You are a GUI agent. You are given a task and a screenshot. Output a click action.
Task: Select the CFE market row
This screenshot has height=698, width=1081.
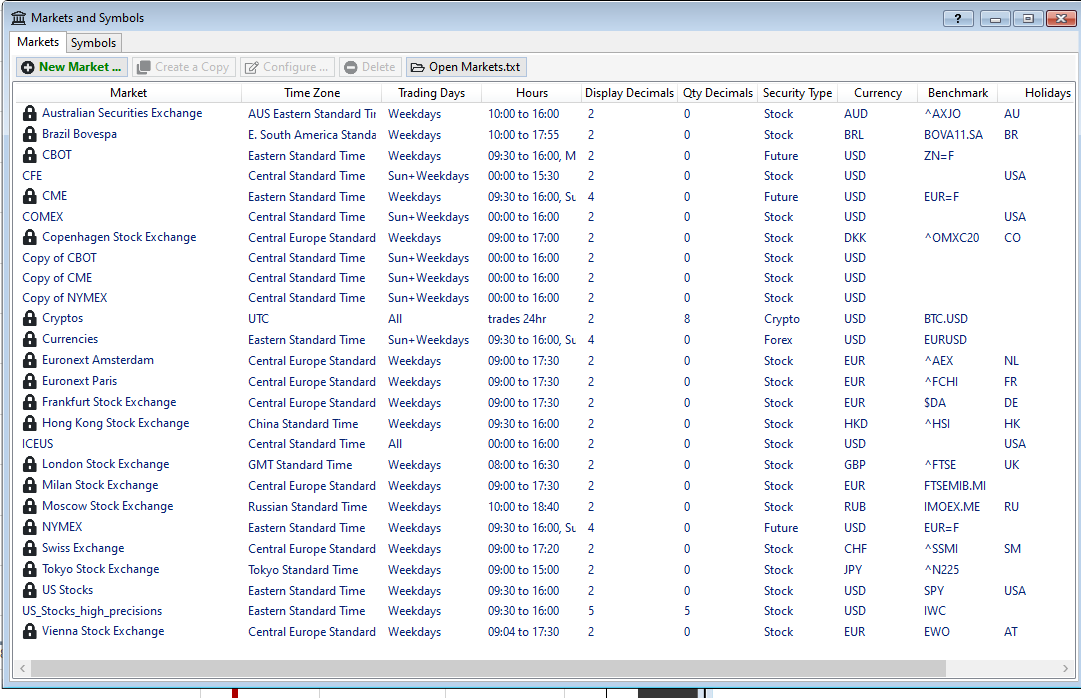[x=543, y=176]
